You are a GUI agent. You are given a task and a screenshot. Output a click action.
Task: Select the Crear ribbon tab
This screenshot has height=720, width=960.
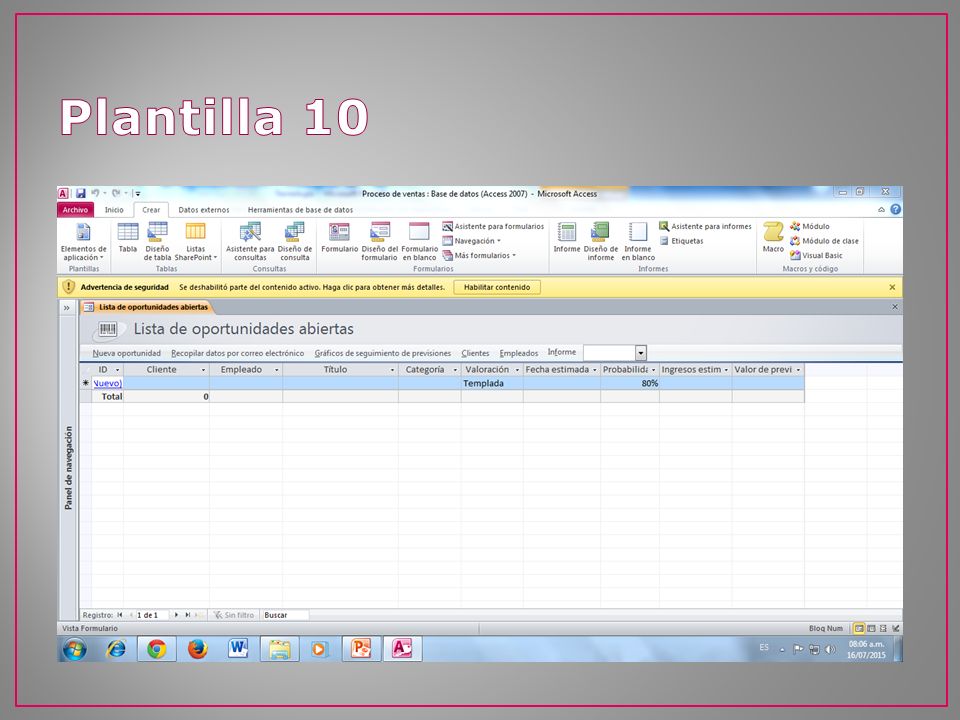pos(151,210)
